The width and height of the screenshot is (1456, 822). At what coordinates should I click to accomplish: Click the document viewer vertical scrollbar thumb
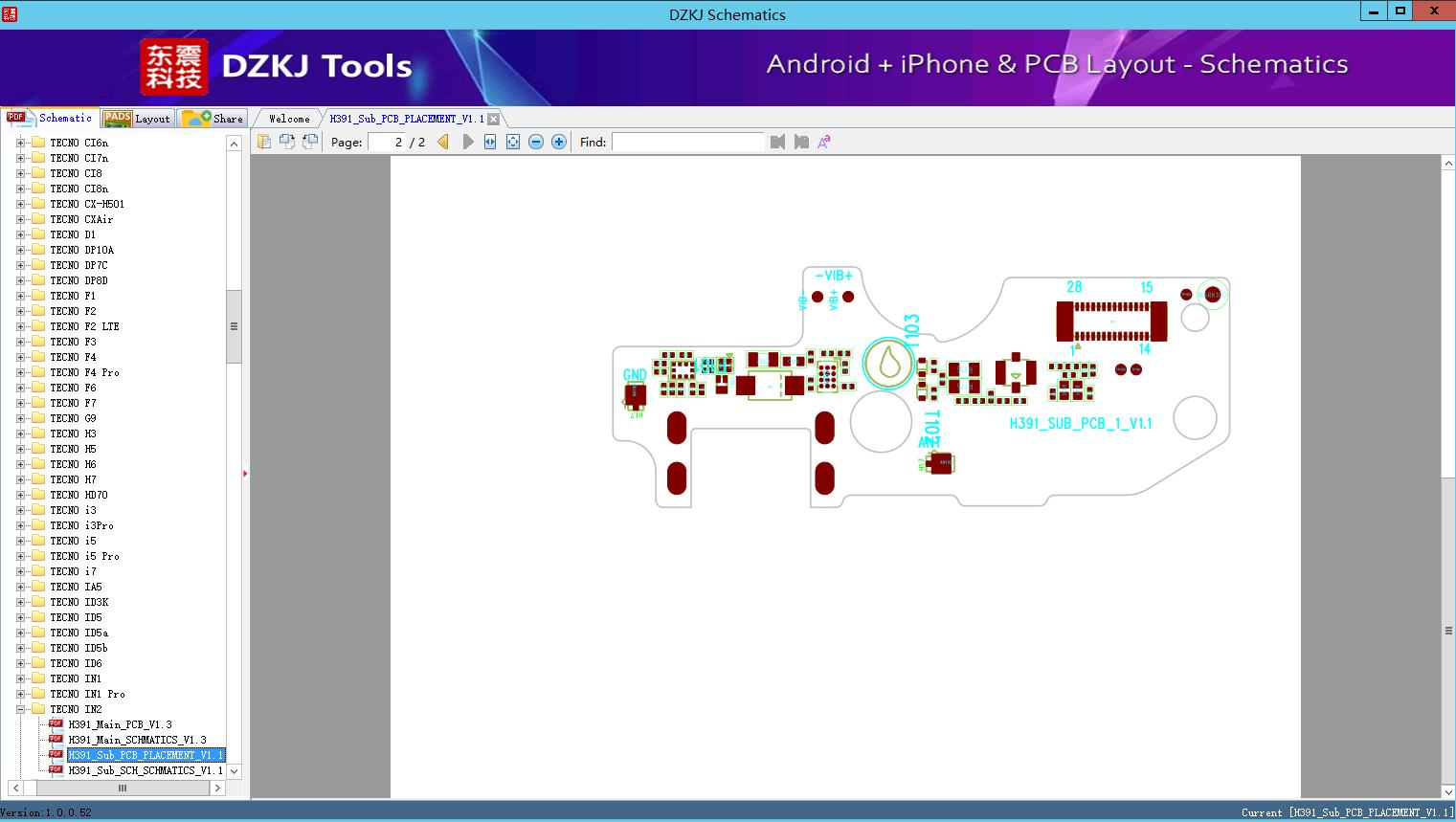[x=1448, y=631]
